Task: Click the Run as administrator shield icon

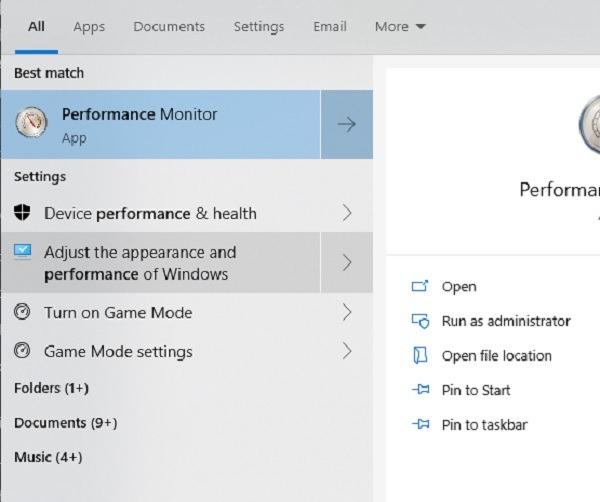Action: click(x=421, y=321)
